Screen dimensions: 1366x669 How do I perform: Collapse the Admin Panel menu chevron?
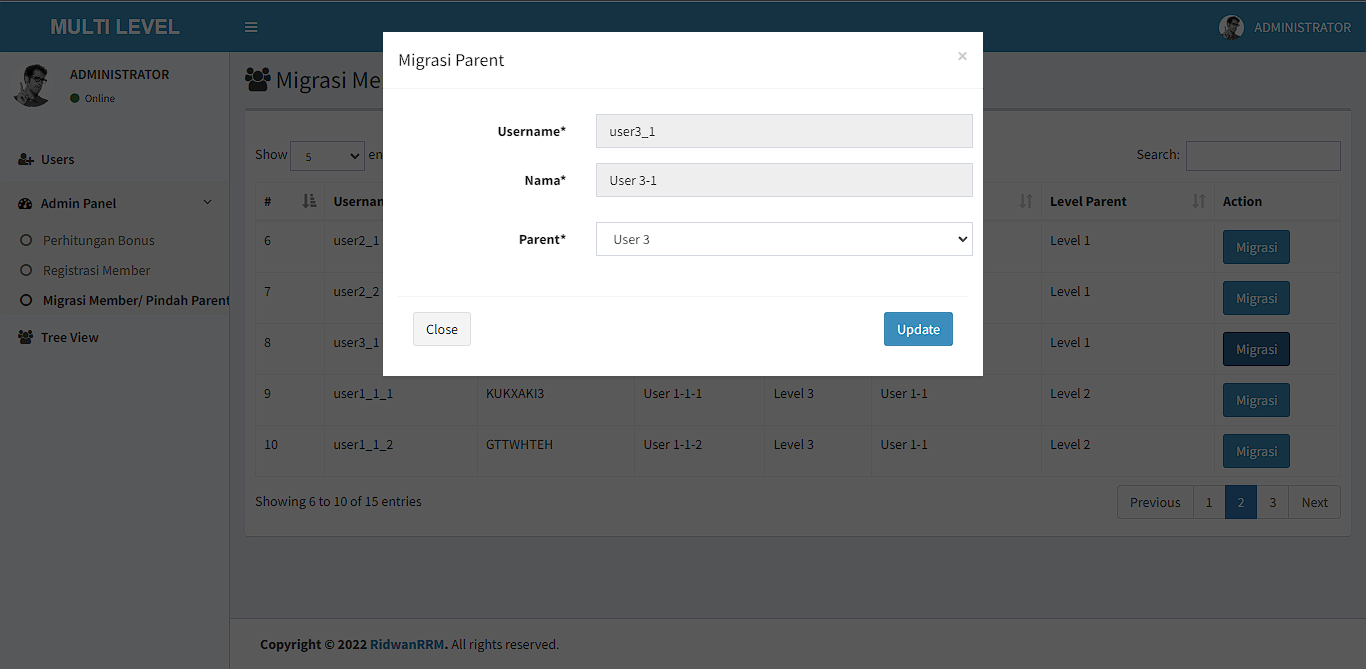tap(208, 202)
